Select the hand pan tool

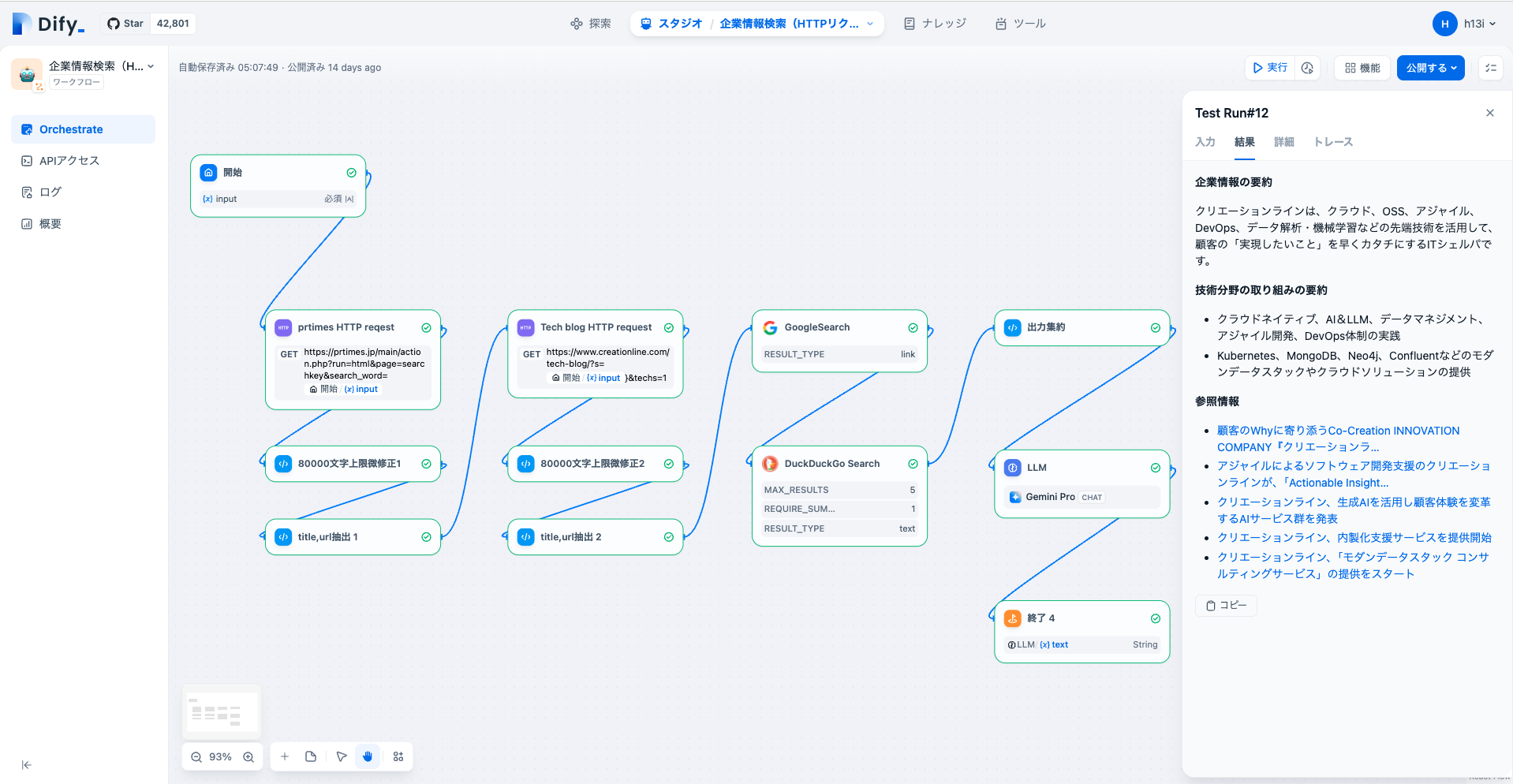click(x=368, y=756)
